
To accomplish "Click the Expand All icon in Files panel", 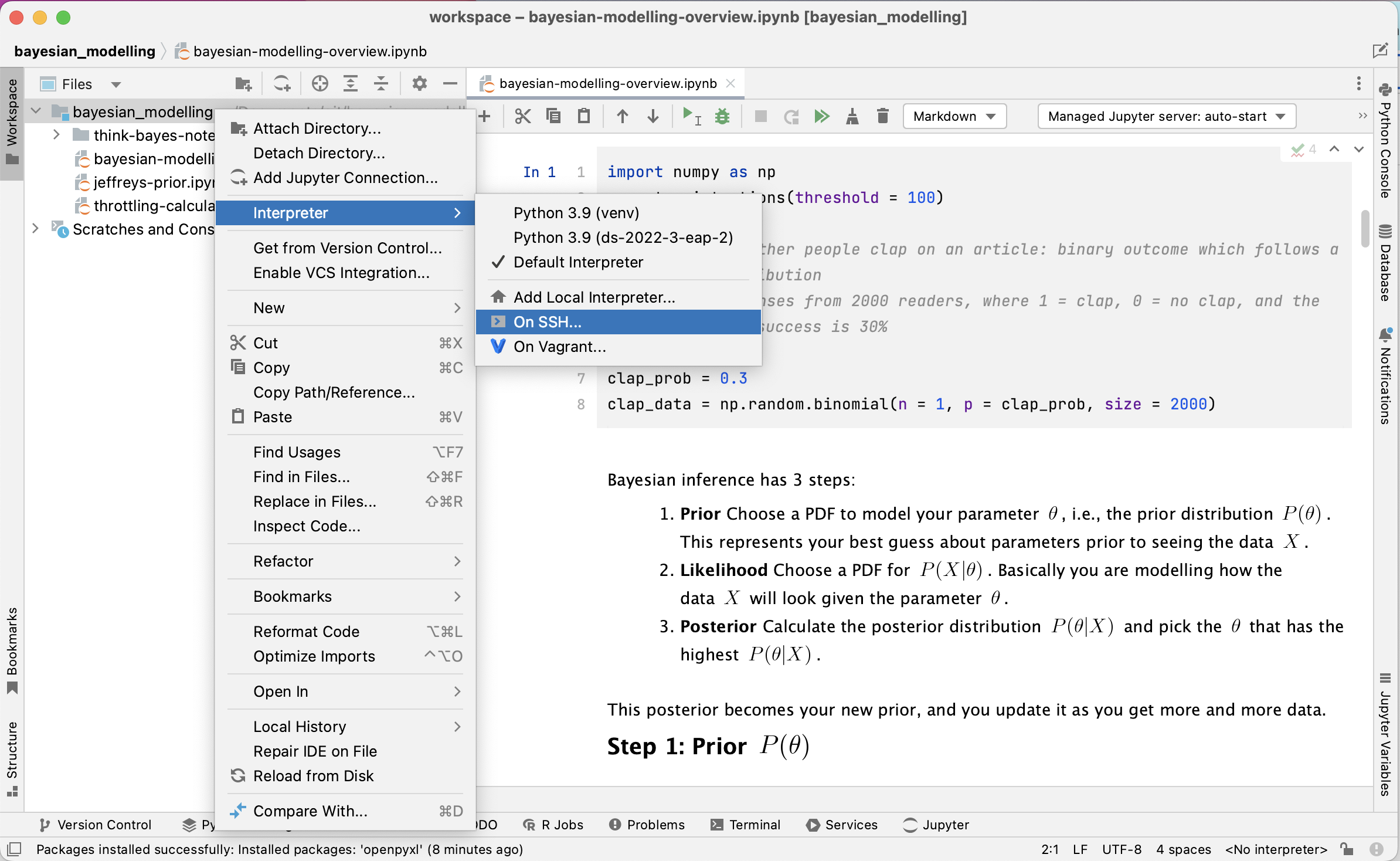I will coord(351,84).
